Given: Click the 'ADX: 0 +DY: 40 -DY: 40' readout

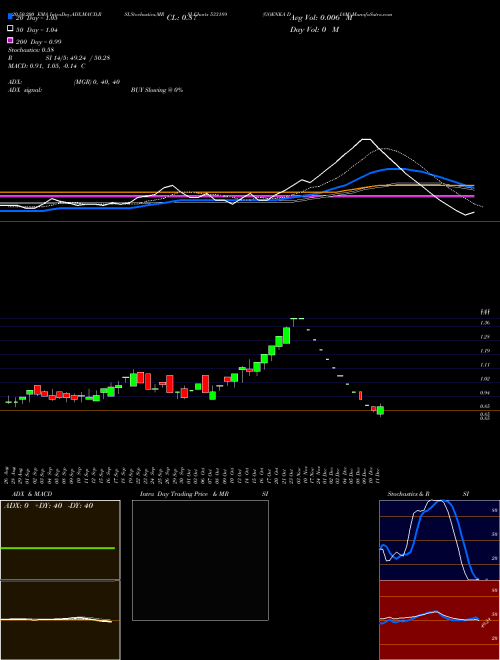Looking at the screenshot, I should 48,506.
